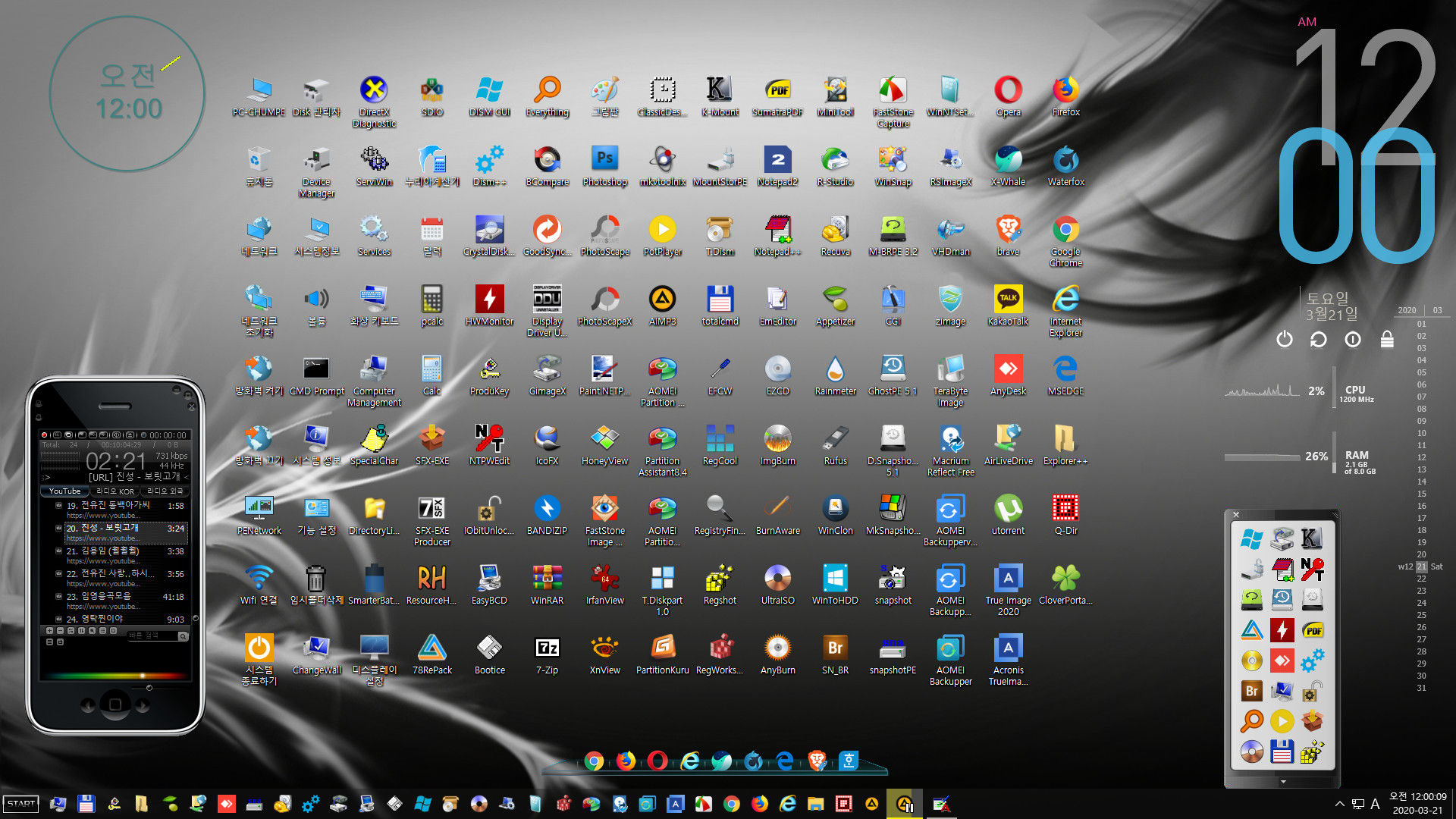Click the Firefox icon on the taskbar
Viewport: 1456px width, 819px height.
tap(759, 804)
